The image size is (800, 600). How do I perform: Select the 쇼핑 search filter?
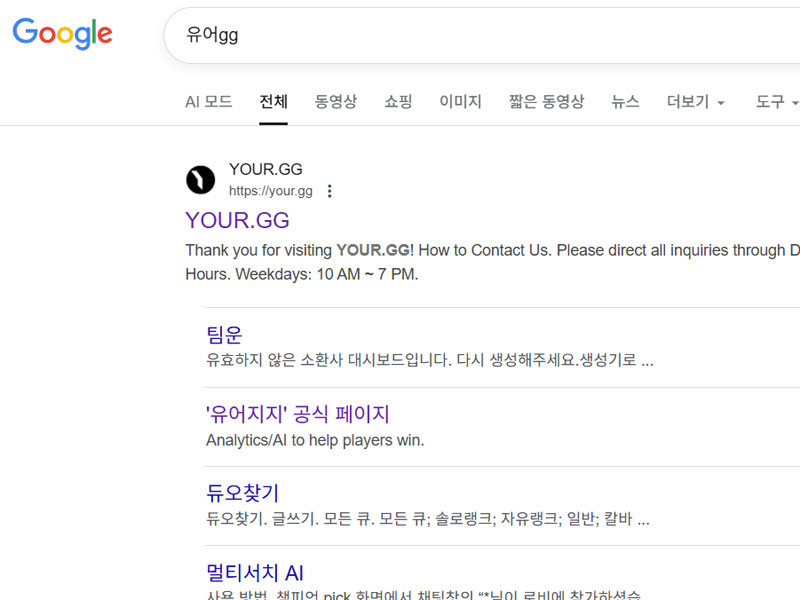398,101
